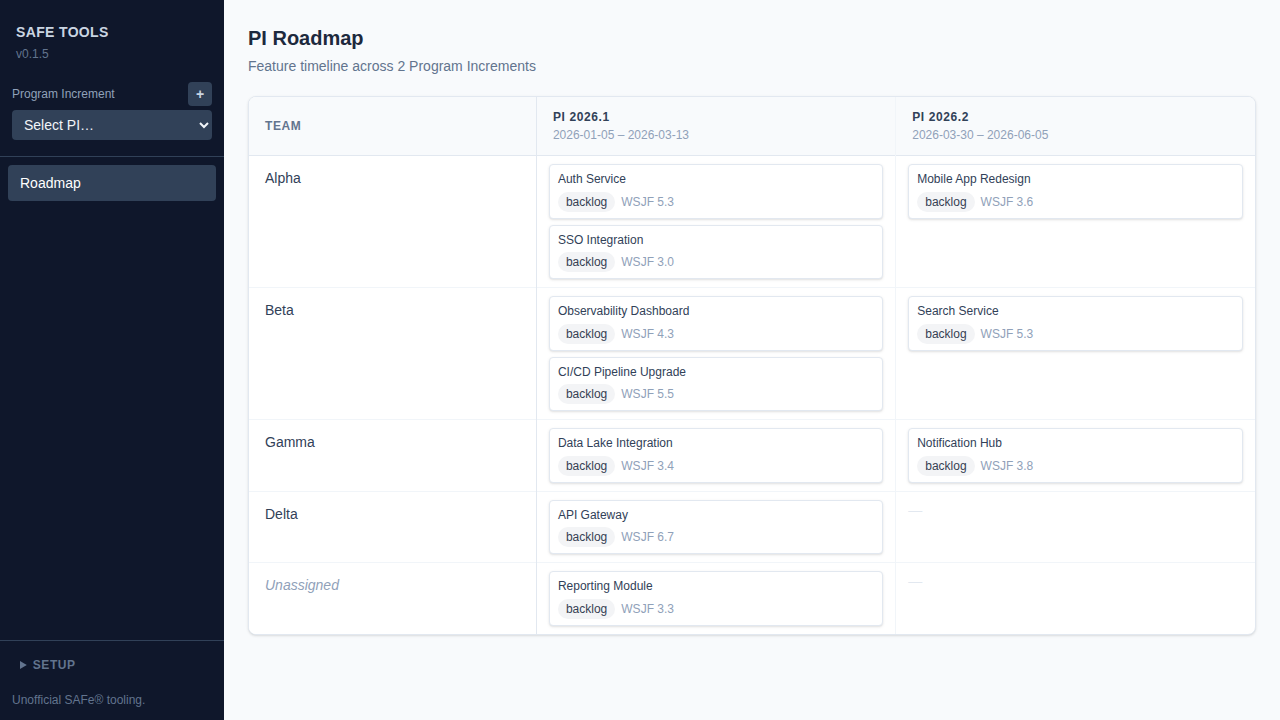Click the backlog badge on Notification Hub
1280x720 pixels.
click(x=945, y=466)
